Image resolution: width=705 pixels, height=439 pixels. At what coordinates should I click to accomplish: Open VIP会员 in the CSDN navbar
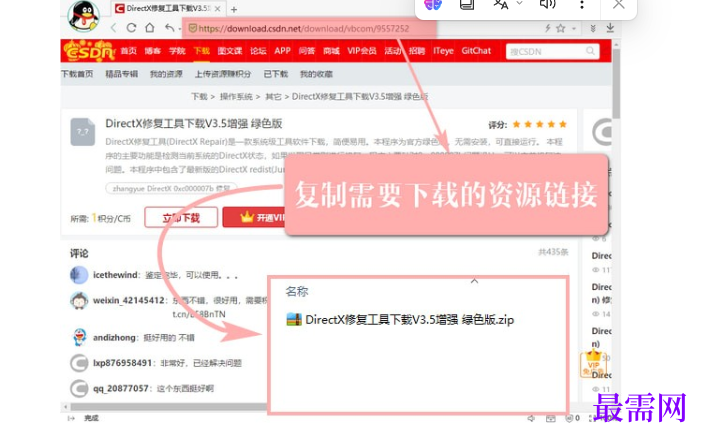361,51
